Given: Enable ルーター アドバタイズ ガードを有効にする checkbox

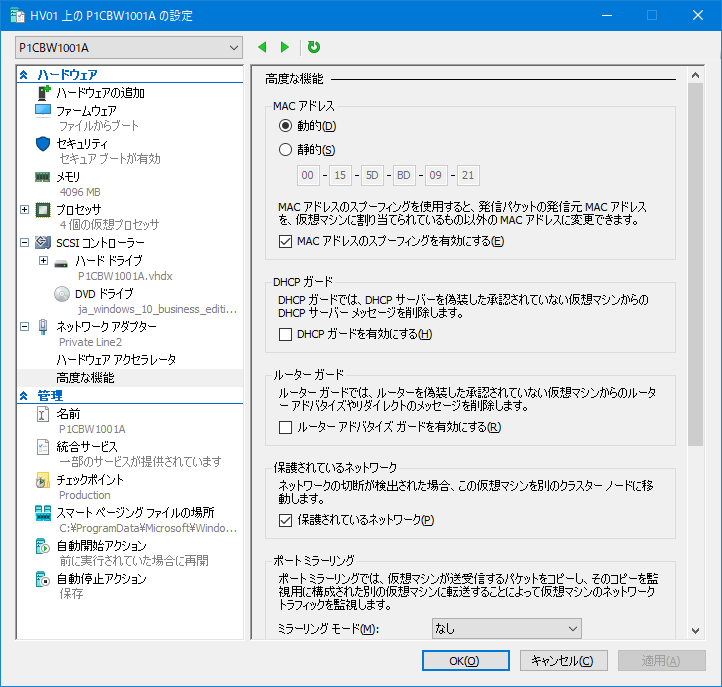Looking at the screenshot, I should point(285,427).
